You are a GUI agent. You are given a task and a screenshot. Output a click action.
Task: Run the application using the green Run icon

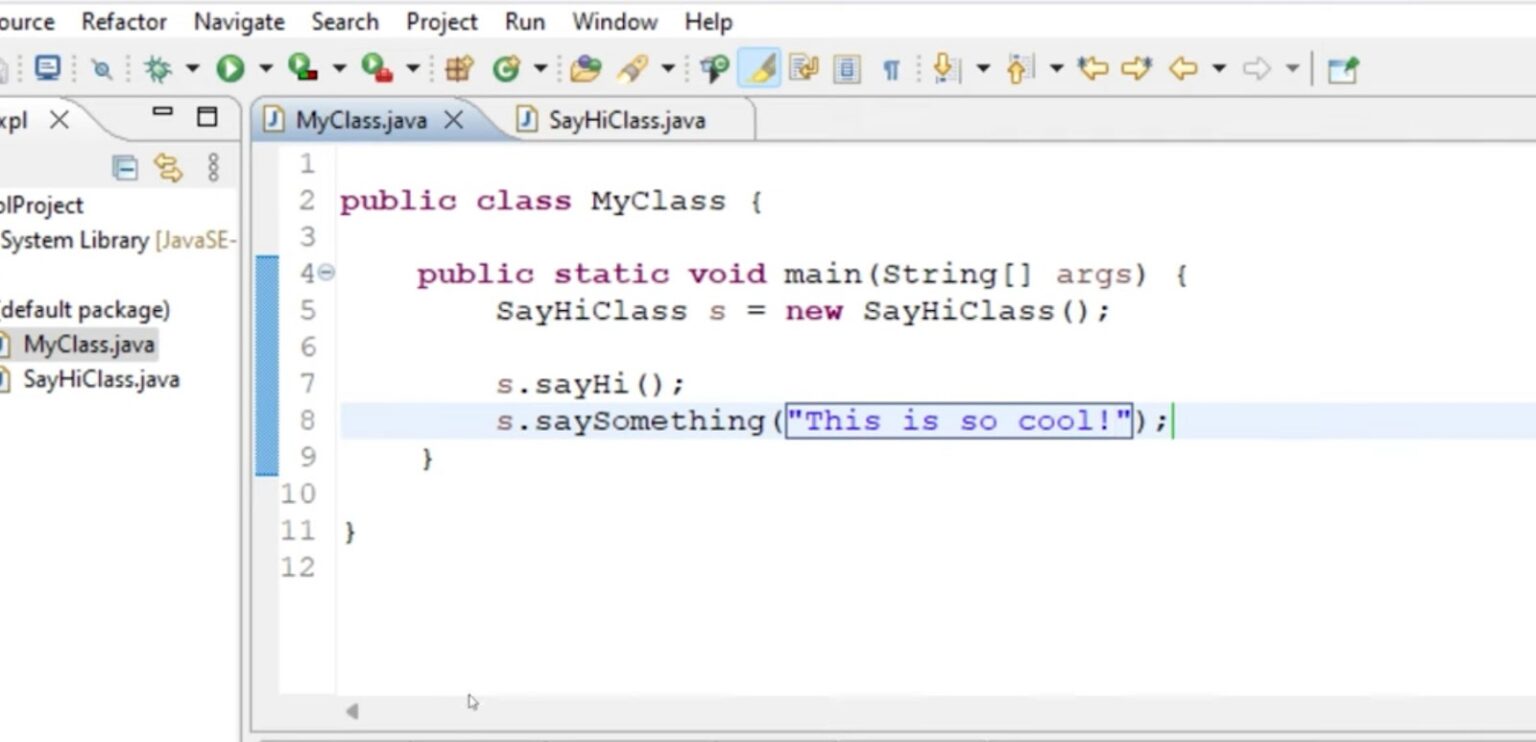(x=229, y=68)
